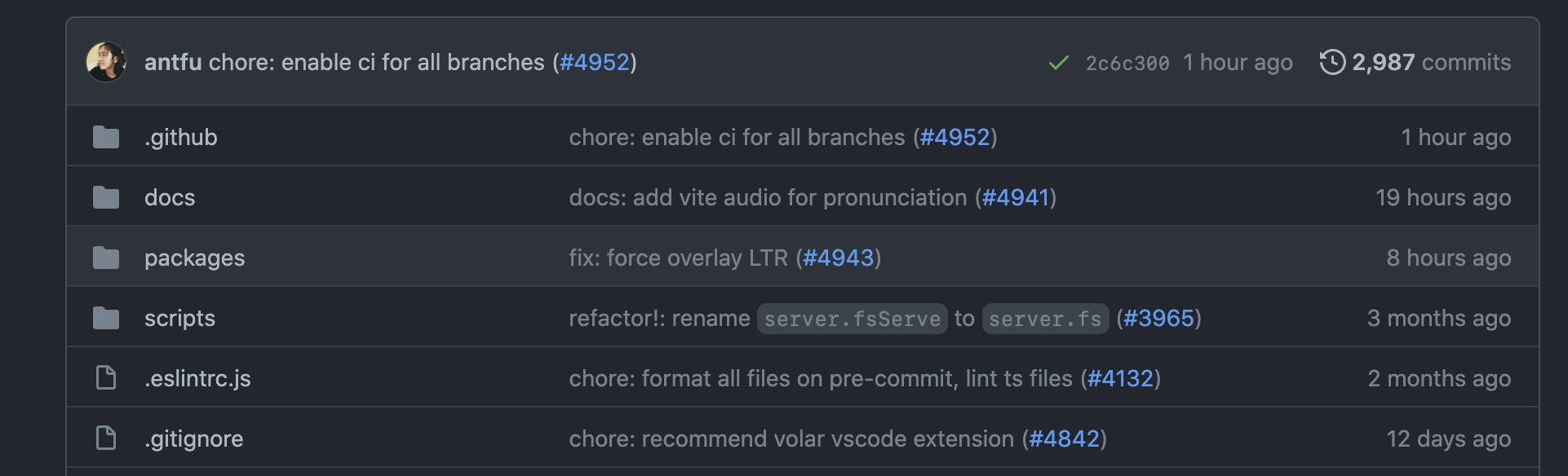
Task: Open commit hash 2c6c300
Action: coord(1127,63)
